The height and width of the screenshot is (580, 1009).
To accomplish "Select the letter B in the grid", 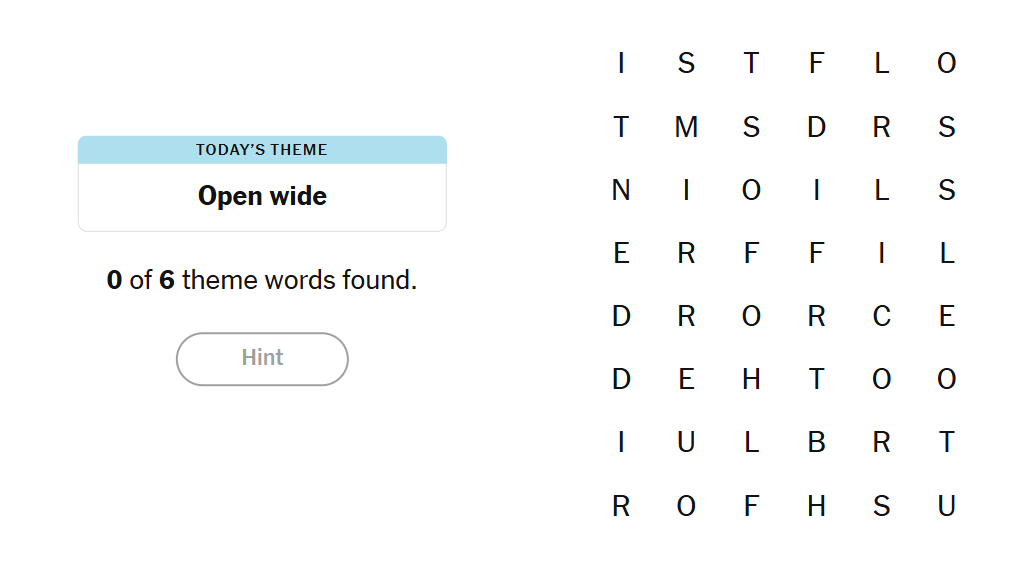I will click(x=816, y=442).
